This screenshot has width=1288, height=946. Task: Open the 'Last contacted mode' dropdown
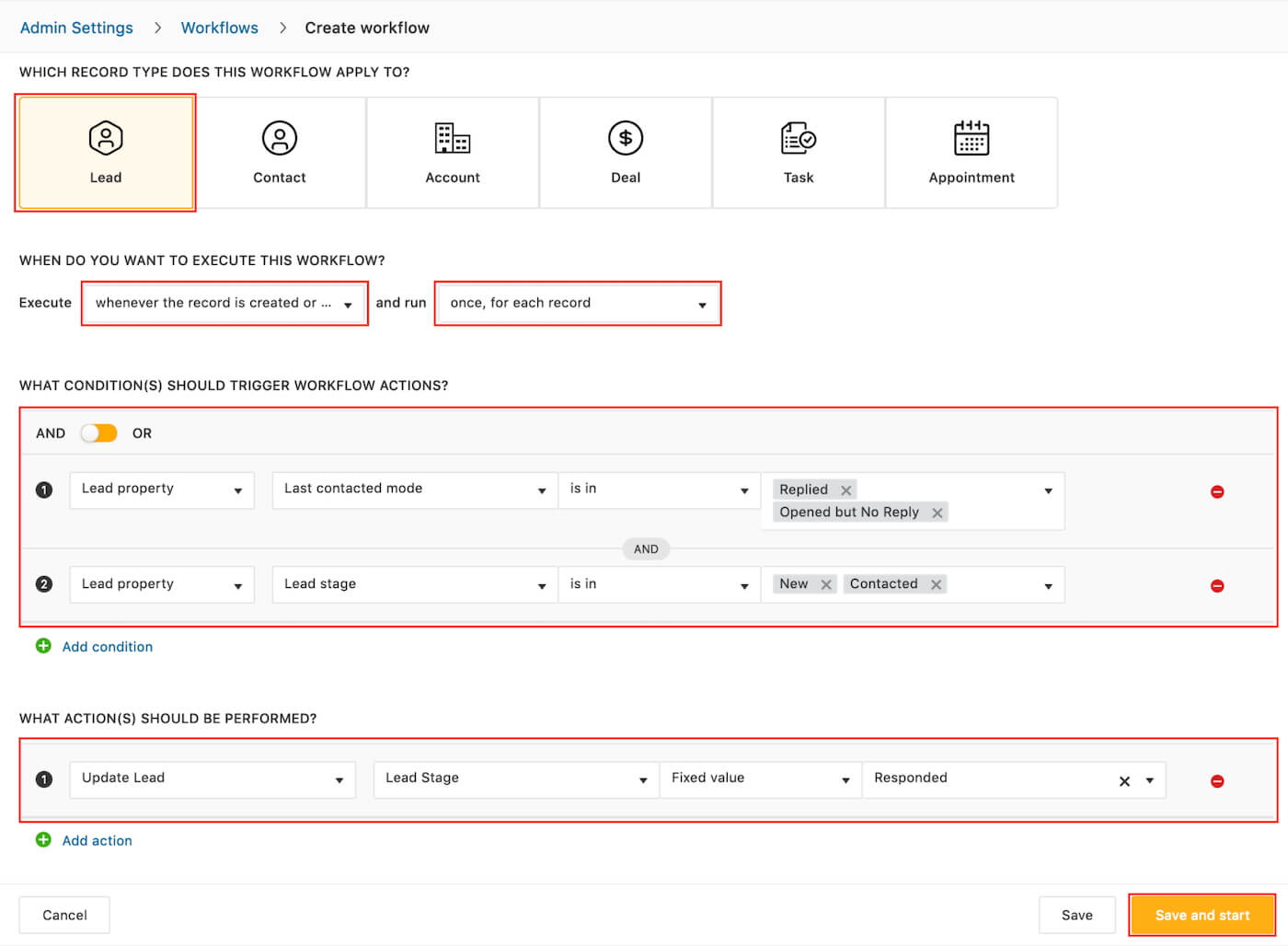[x=414, y=490]
